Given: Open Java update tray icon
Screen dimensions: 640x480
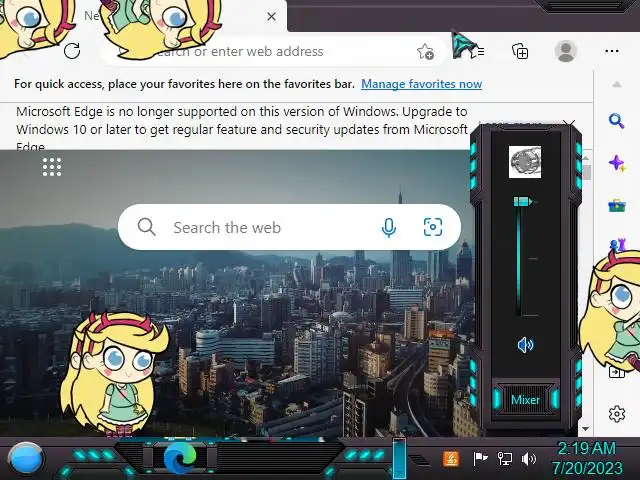Looking at the screenshot, I should click(x=451, y=459).
